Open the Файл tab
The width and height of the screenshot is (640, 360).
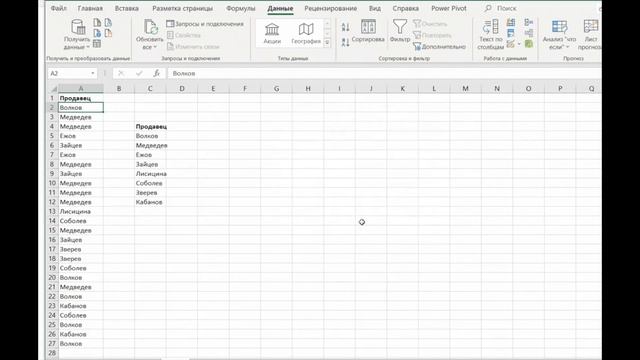[x=58, y=8]
